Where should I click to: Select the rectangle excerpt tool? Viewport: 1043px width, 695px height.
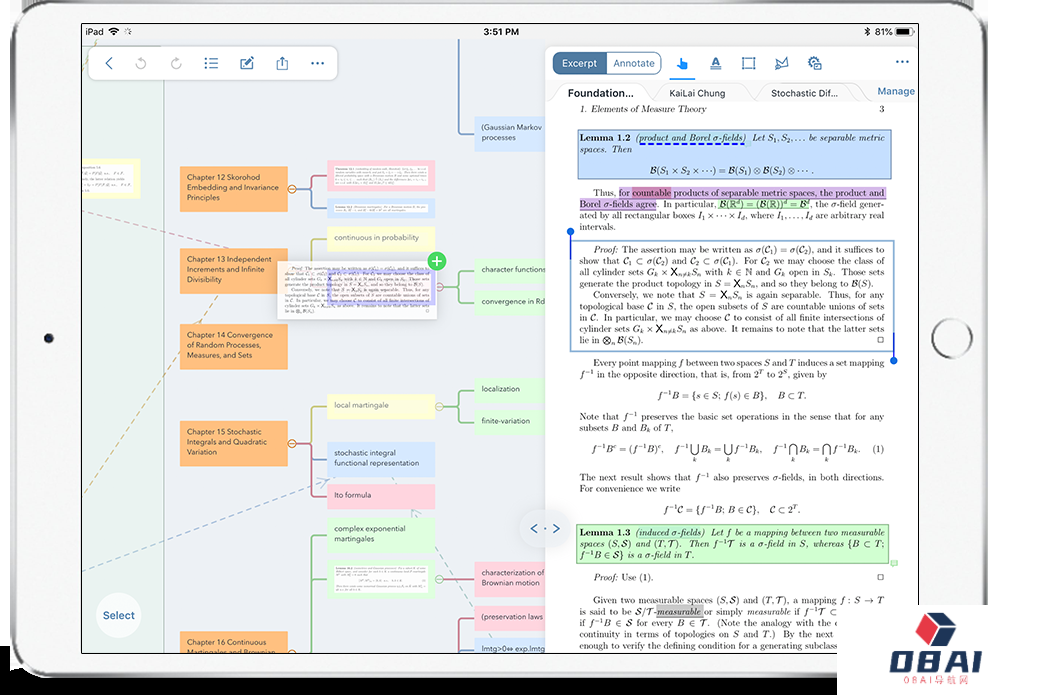pyautogui.click(x=748, y=63)
